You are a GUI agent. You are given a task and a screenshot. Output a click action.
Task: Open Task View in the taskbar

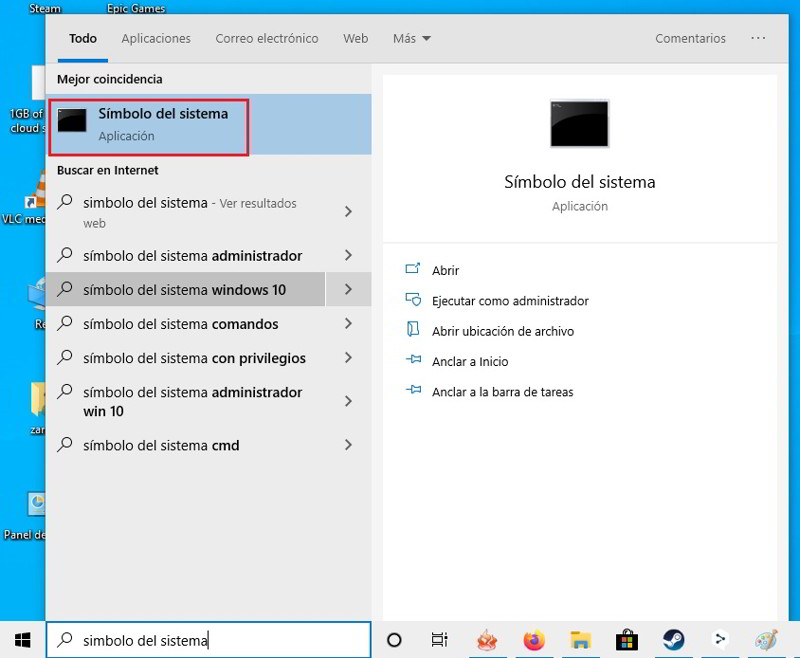[439, 640]
